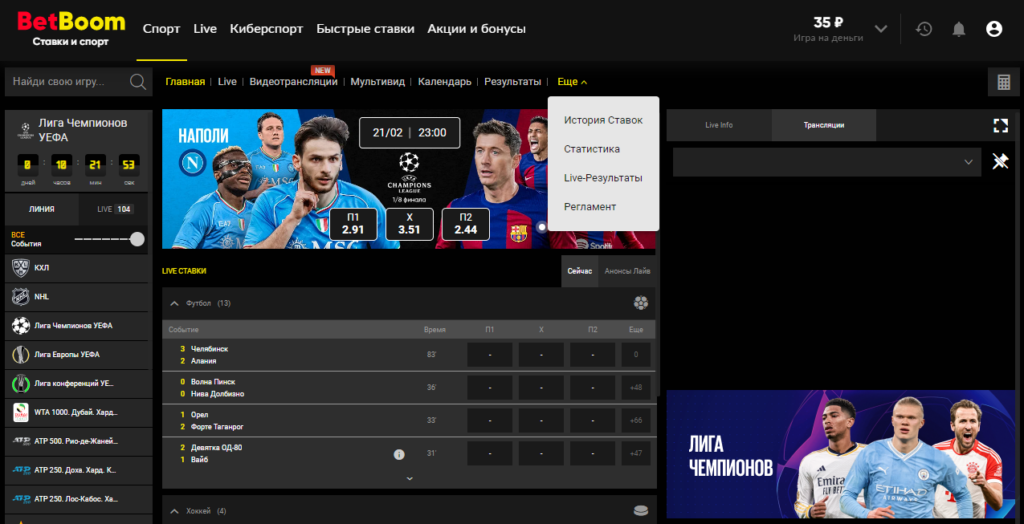The width and height of the screenshot is (1024, 524).
Task: Switch to Live Info tab
Action: pyautogui.click(x=719, y=125)
